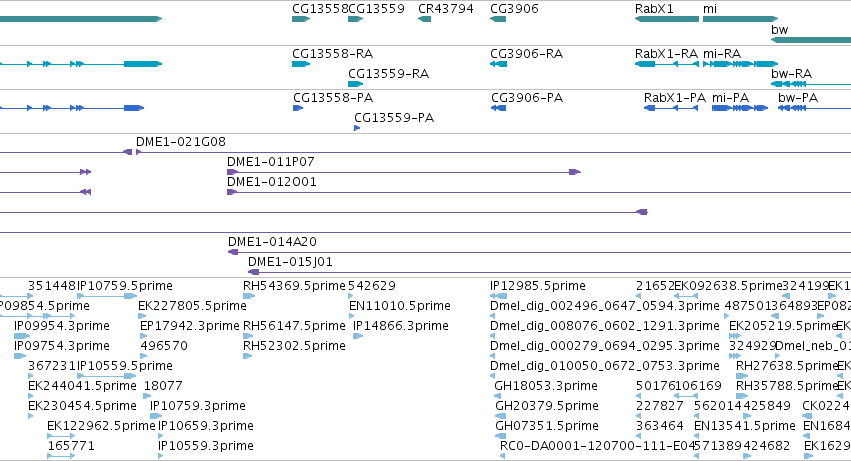This screenshot has width=851, height=461.
Task: Select the 367231 EST label
Action: pyautogui.click(x=52, y=366)
